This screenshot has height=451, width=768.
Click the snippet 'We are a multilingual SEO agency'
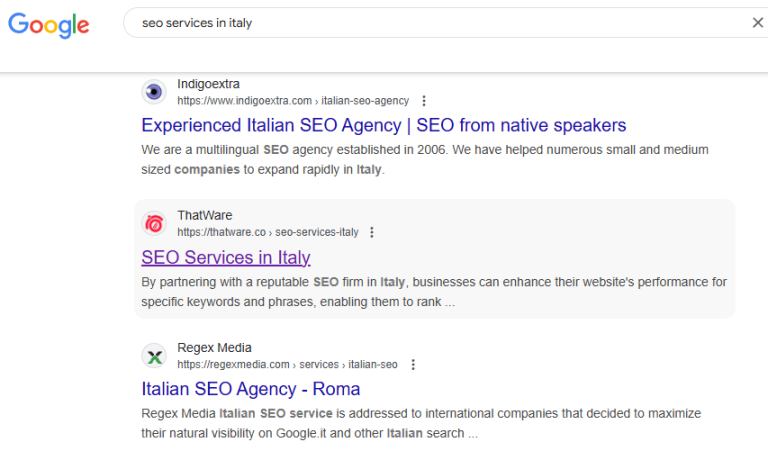pos(425,160)
